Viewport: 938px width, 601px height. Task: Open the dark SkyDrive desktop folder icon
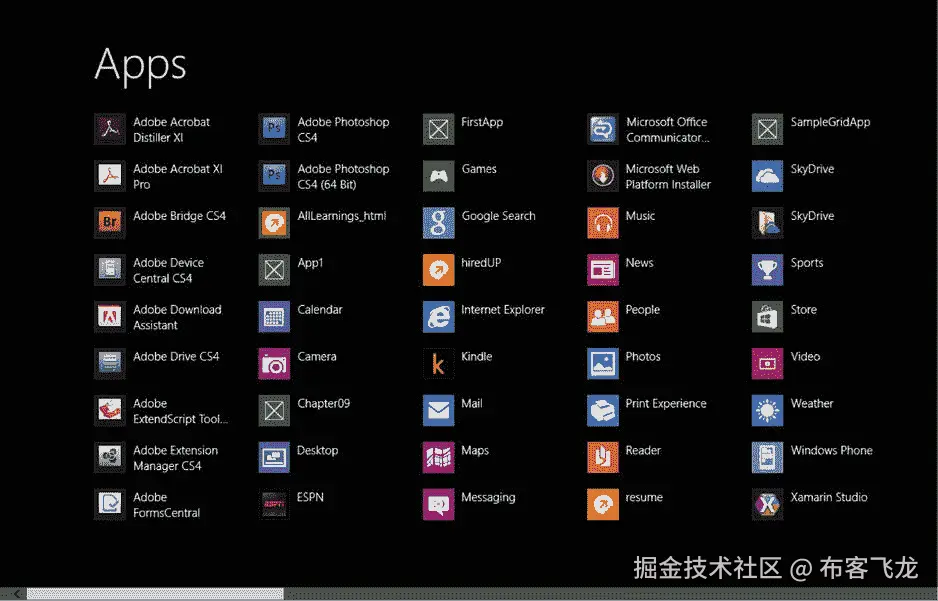click(768, 223)
